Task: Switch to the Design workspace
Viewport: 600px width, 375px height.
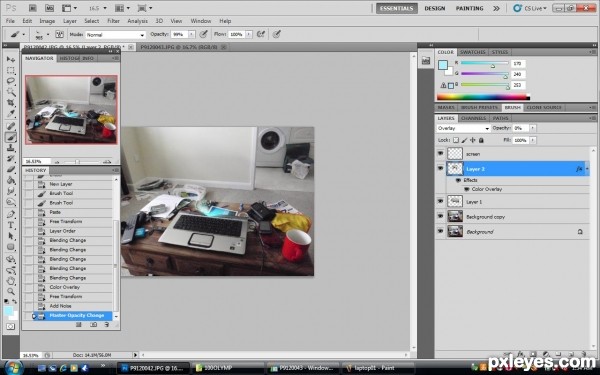Action: (x=435, y=8)
